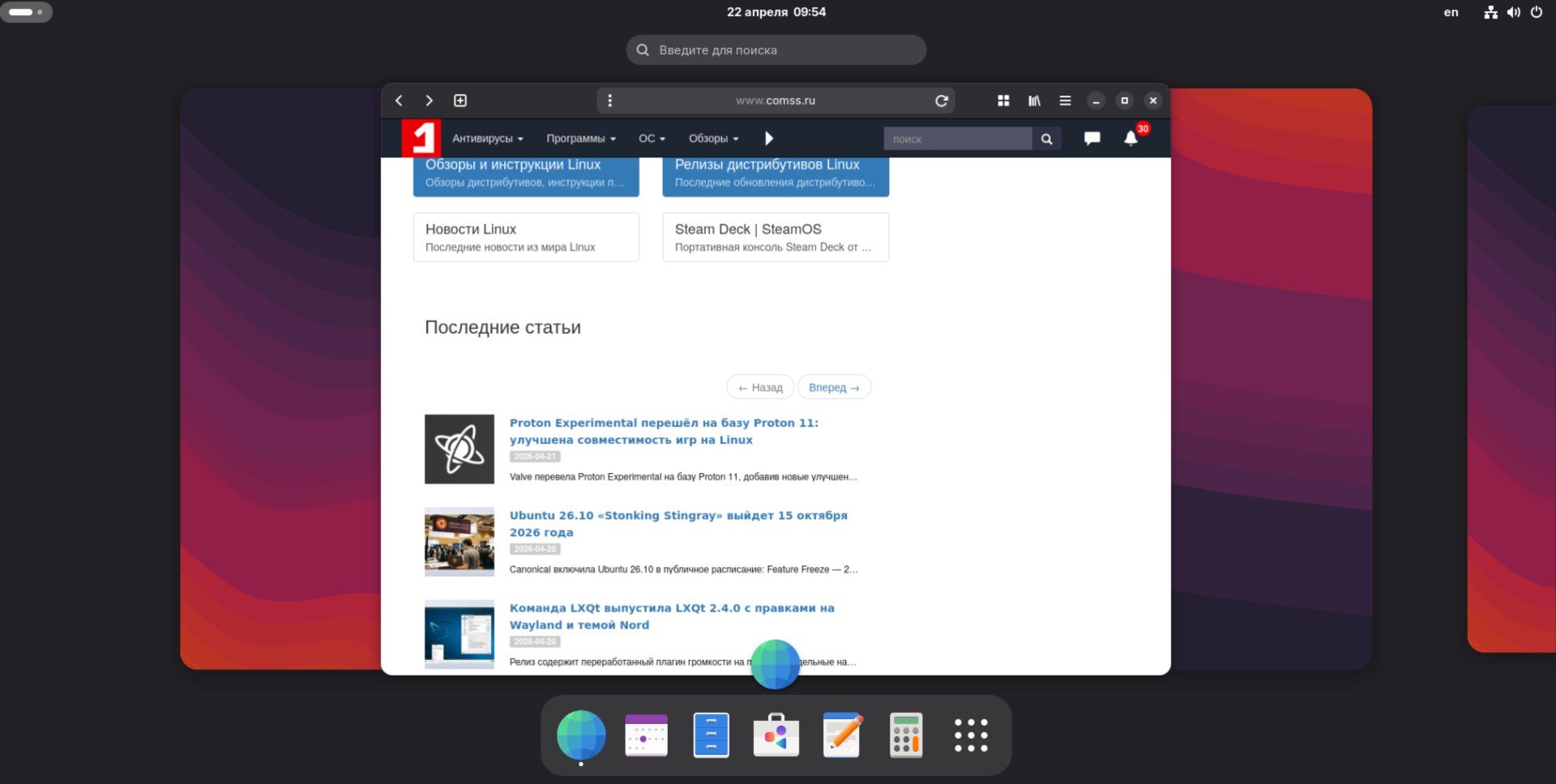Click the site search magnifier button

point(1046,139)
